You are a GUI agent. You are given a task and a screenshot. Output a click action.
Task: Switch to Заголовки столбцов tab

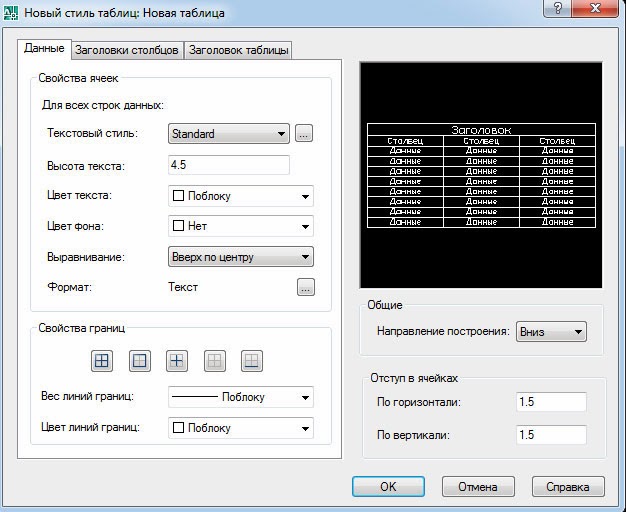[x=127, y=50]
